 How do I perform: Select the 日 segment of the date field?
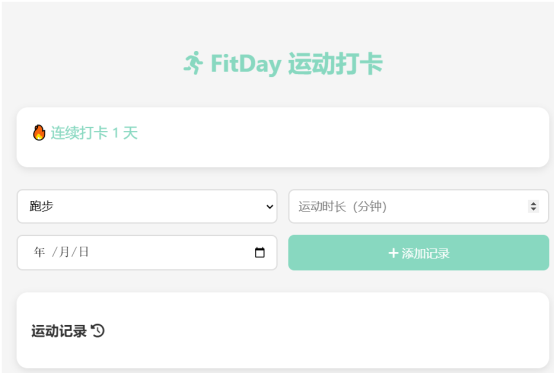(x=84, y=252)
